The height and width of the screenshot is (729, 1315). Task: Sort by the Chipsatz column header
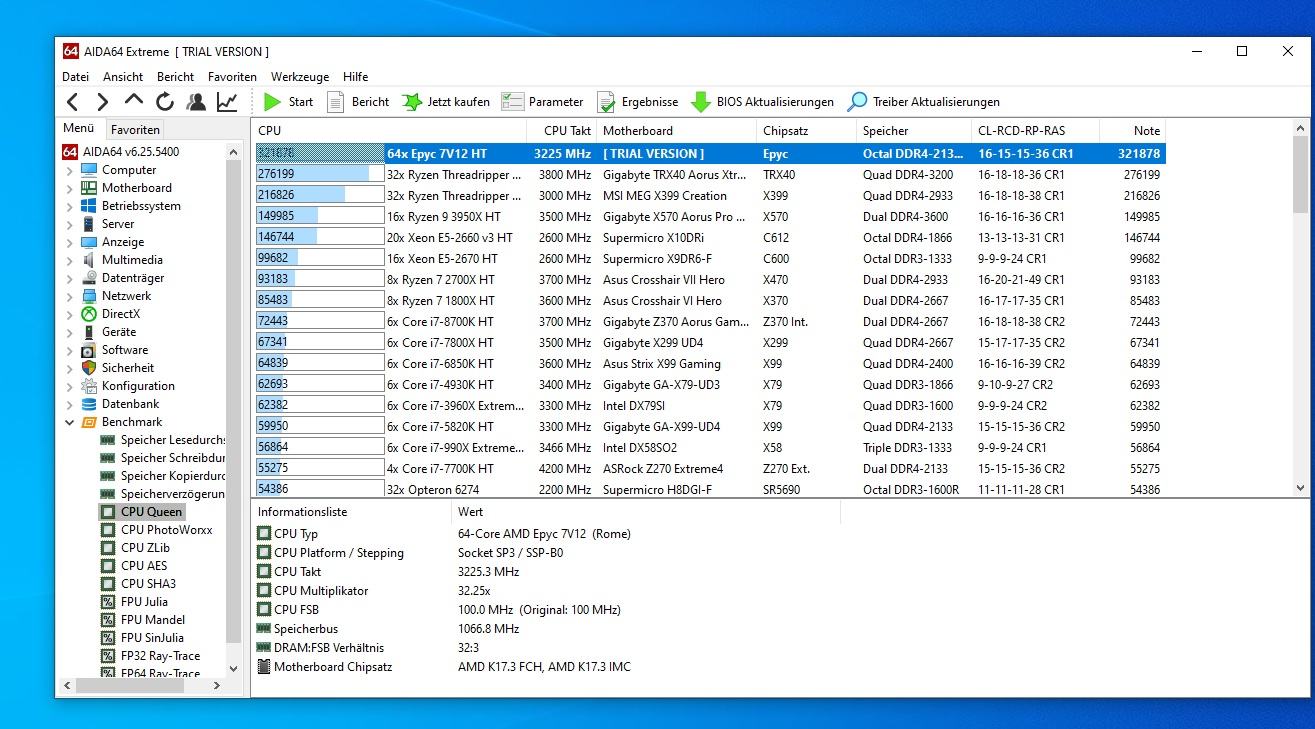coord(807,131)
